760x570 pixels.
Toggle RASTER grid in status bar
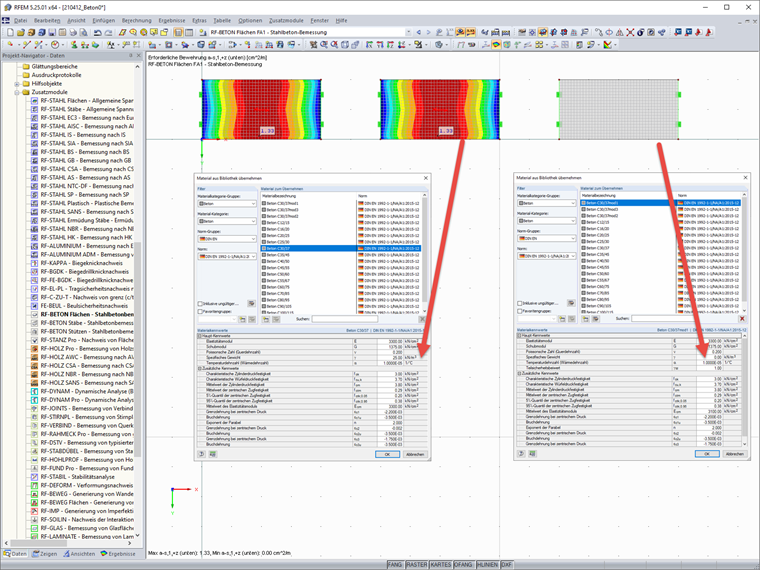(x=416, y=565)
